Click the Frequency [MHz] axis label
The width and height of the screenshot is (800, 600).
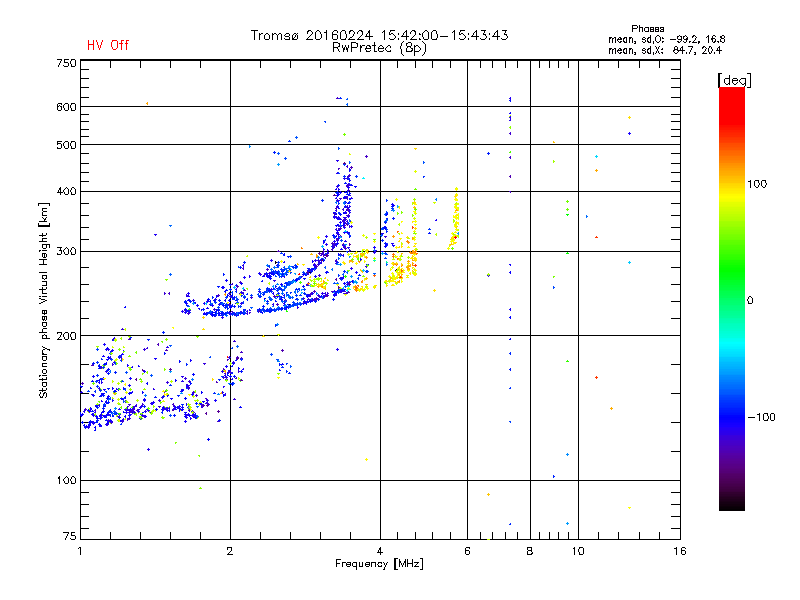tap(379, 564)
